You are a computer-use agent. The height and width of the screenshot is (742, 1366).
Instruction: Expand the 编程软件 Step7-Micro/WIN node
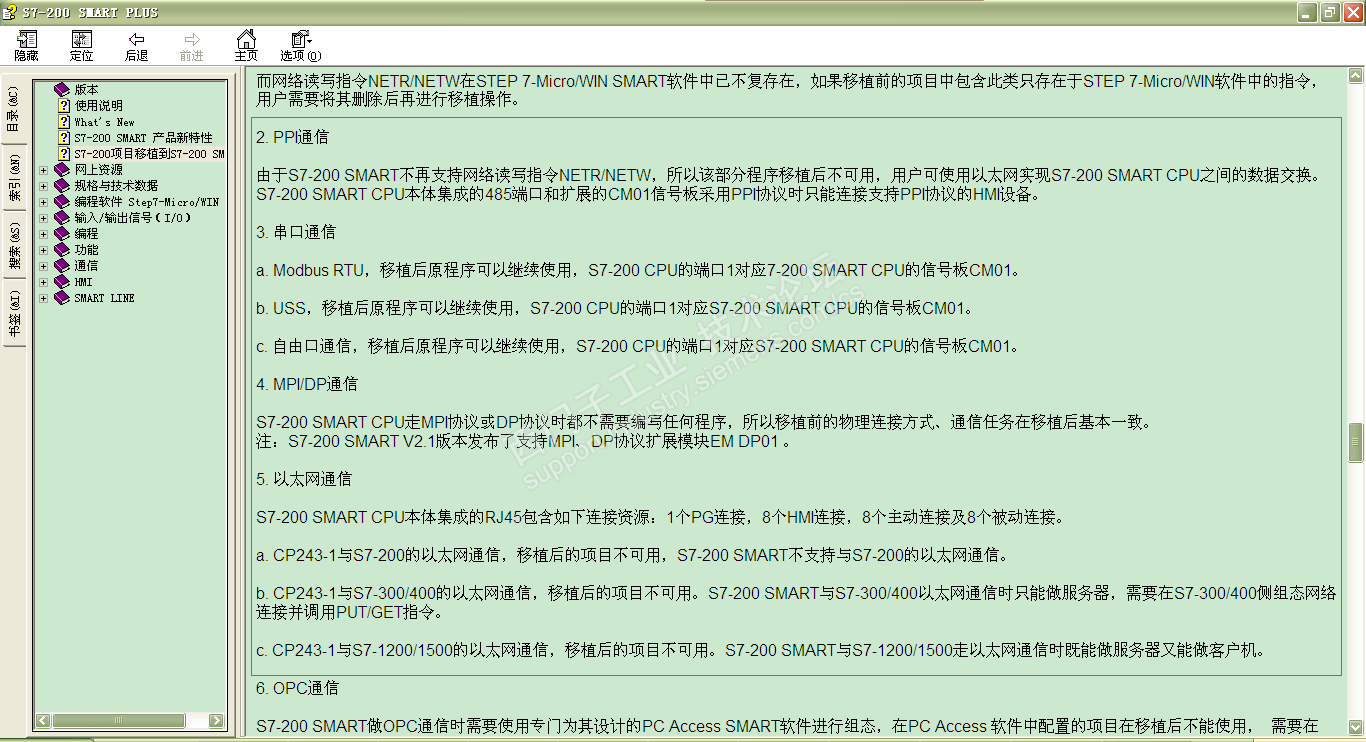(x=44, y=202)
